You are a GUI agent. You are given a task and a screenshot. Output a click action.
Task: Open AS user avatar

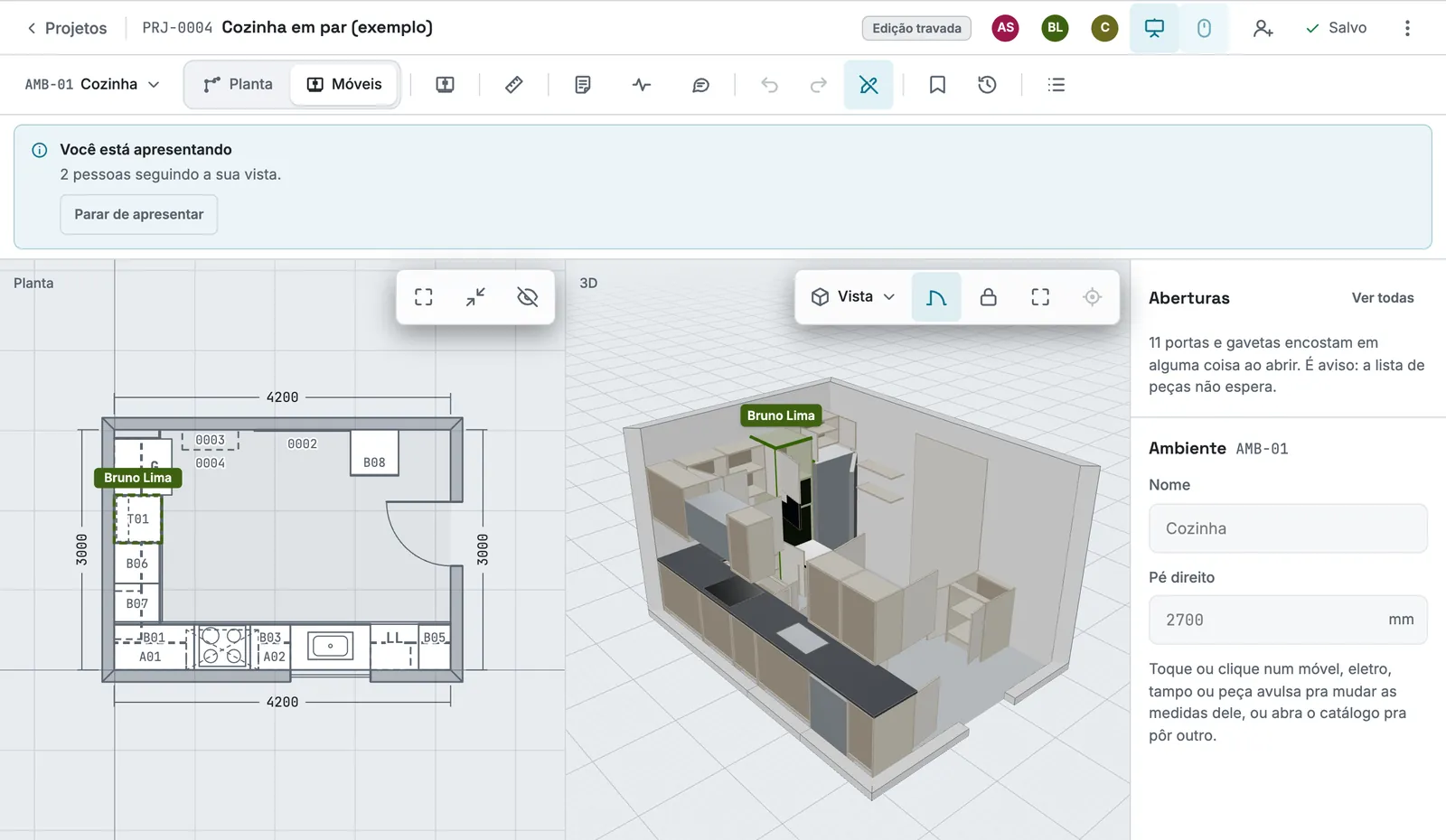(1005, 28)
